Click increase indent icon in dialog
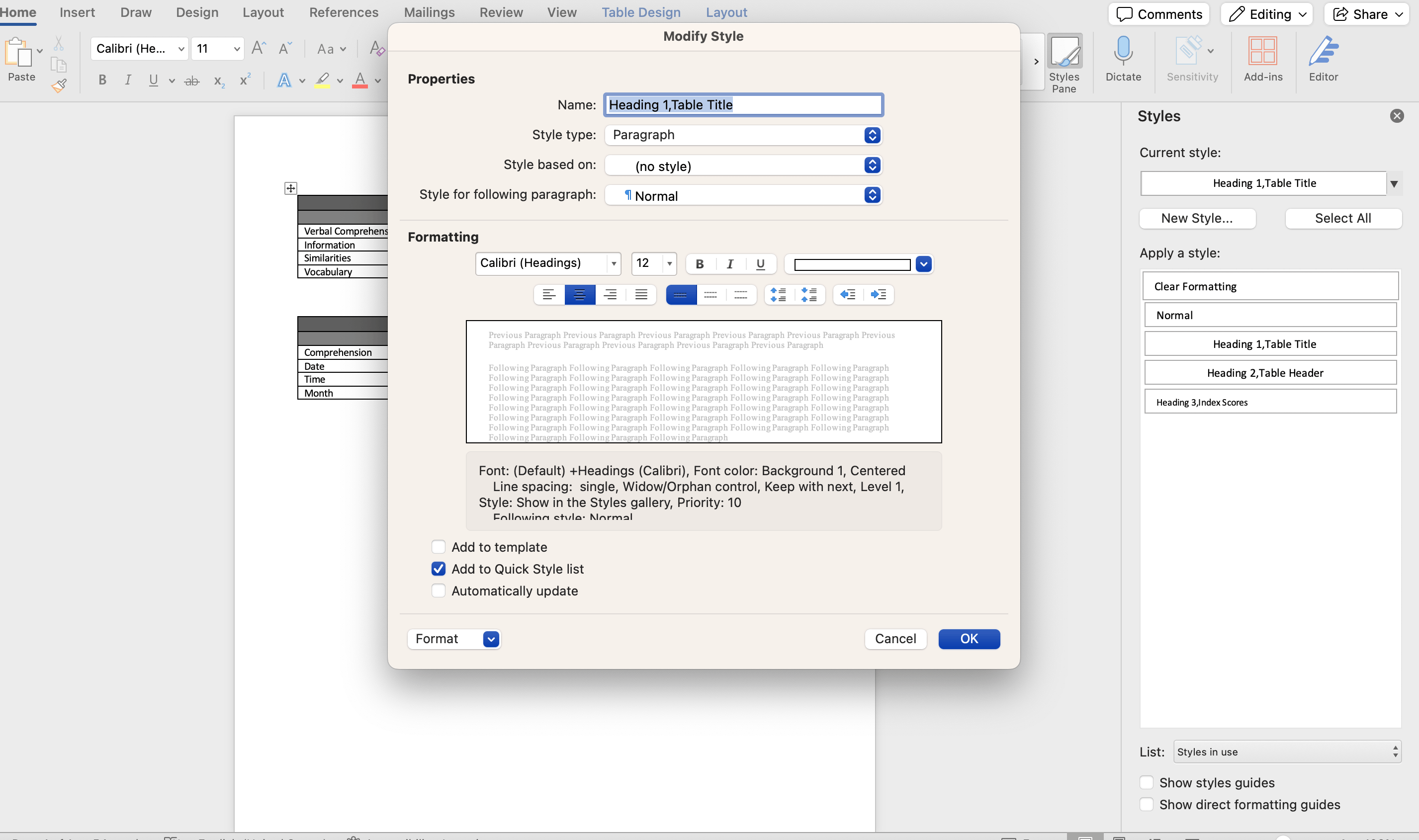Image resolution: width=1419 pixels, height=840 pixels. [878, 294]
